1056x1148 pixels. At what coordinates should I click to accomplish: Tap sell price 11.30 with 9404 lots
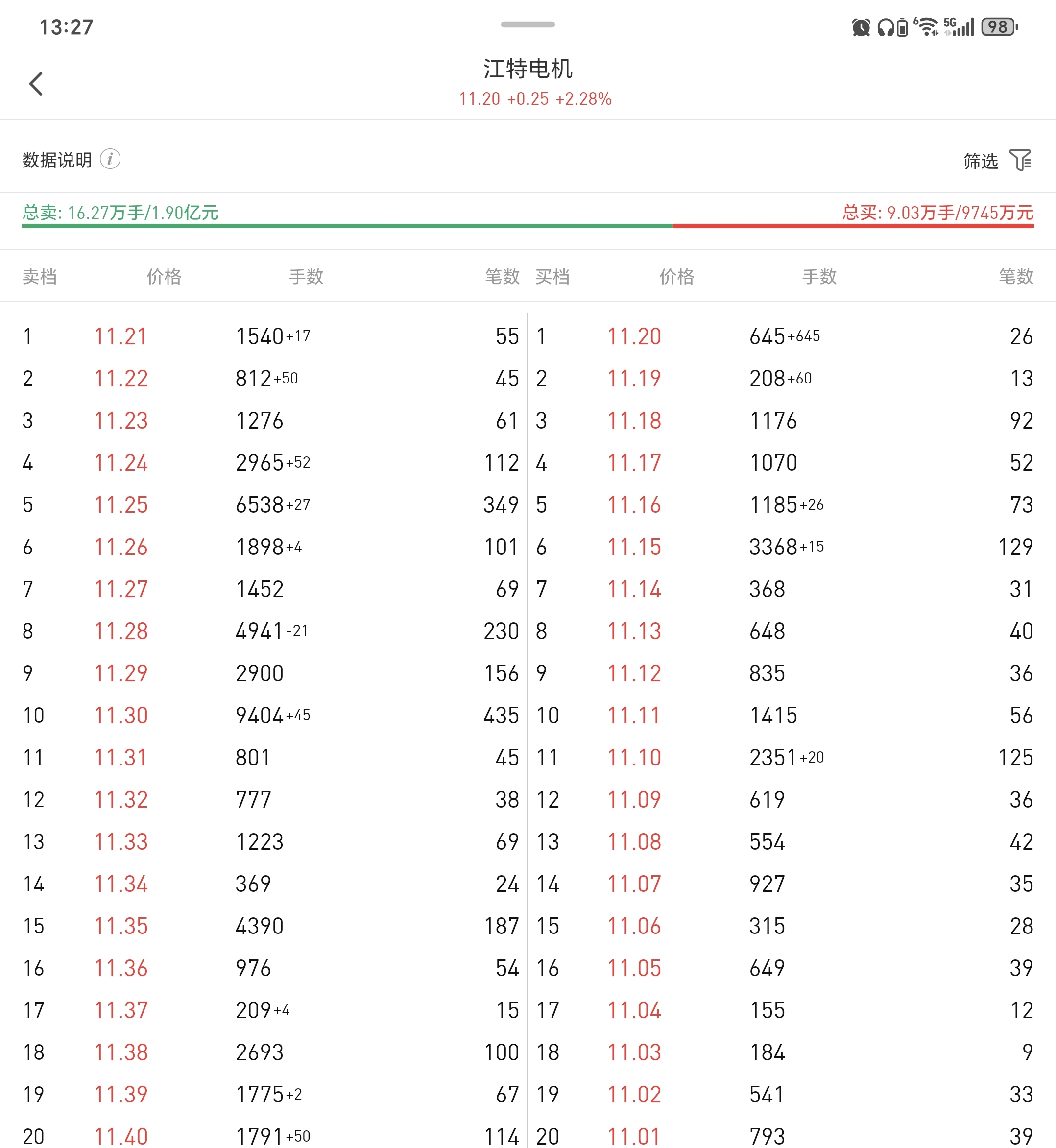(121, 716)
